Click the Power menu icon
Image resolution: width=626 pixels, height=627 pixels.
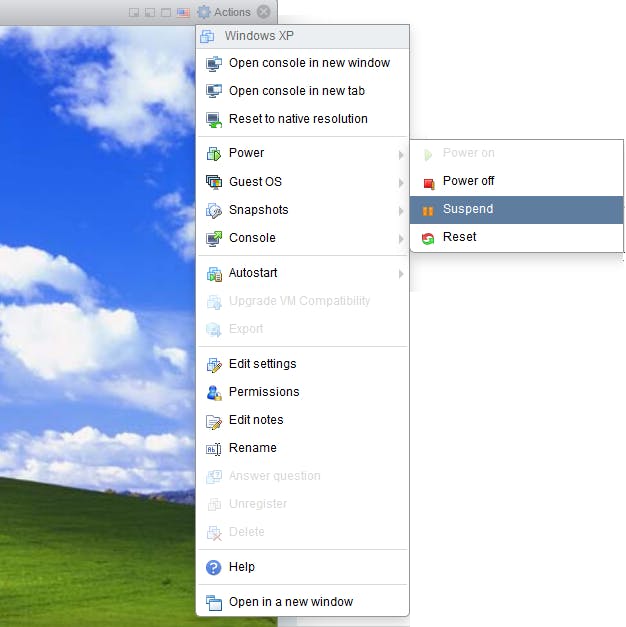click(x=214, y=154)
